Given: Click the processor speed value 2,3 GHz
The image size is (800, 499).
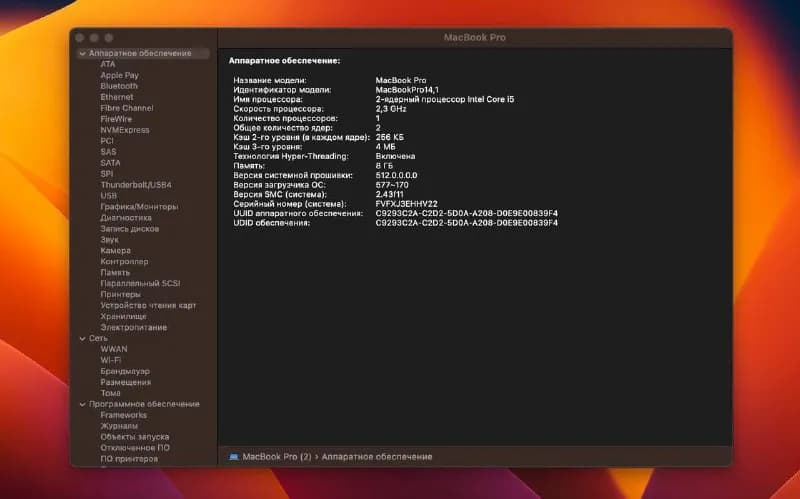Looking at the screenshot, I should point(391,109).
